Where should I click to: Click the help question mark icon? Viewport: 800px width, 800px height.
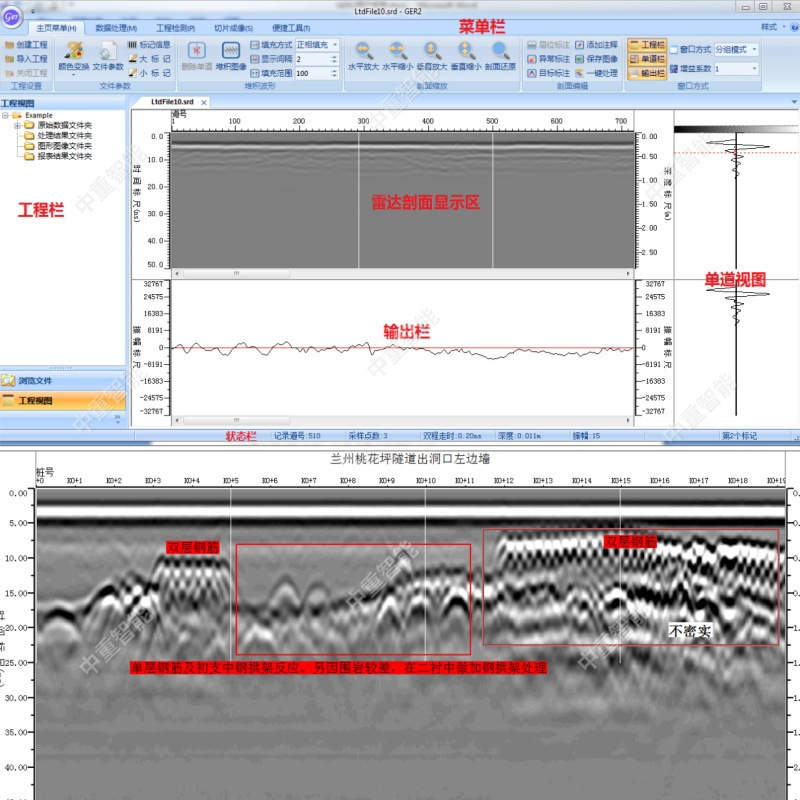point(794,27)
